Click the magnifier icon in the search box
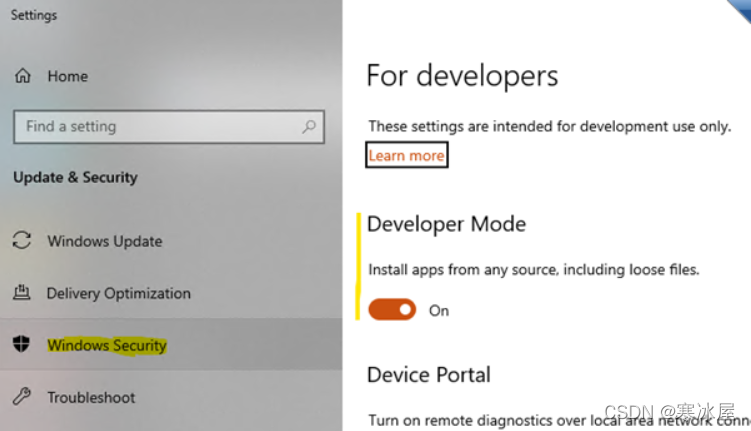This screenshot has width=751, height=431. tap(309, 126)
